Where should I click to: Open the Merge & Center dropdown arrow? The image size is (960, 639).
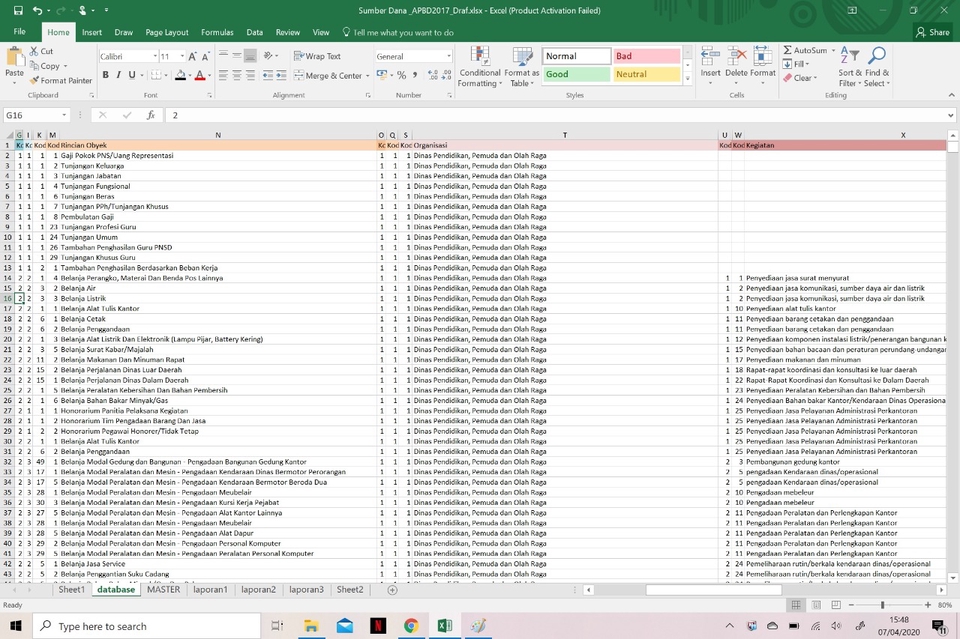tap(367, 76)
